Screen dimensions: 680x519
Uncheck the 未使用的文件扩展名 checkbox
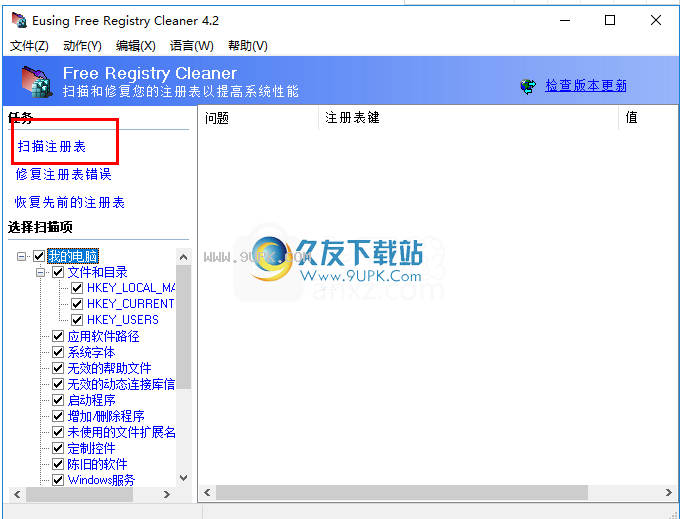(x=58, y=432)
